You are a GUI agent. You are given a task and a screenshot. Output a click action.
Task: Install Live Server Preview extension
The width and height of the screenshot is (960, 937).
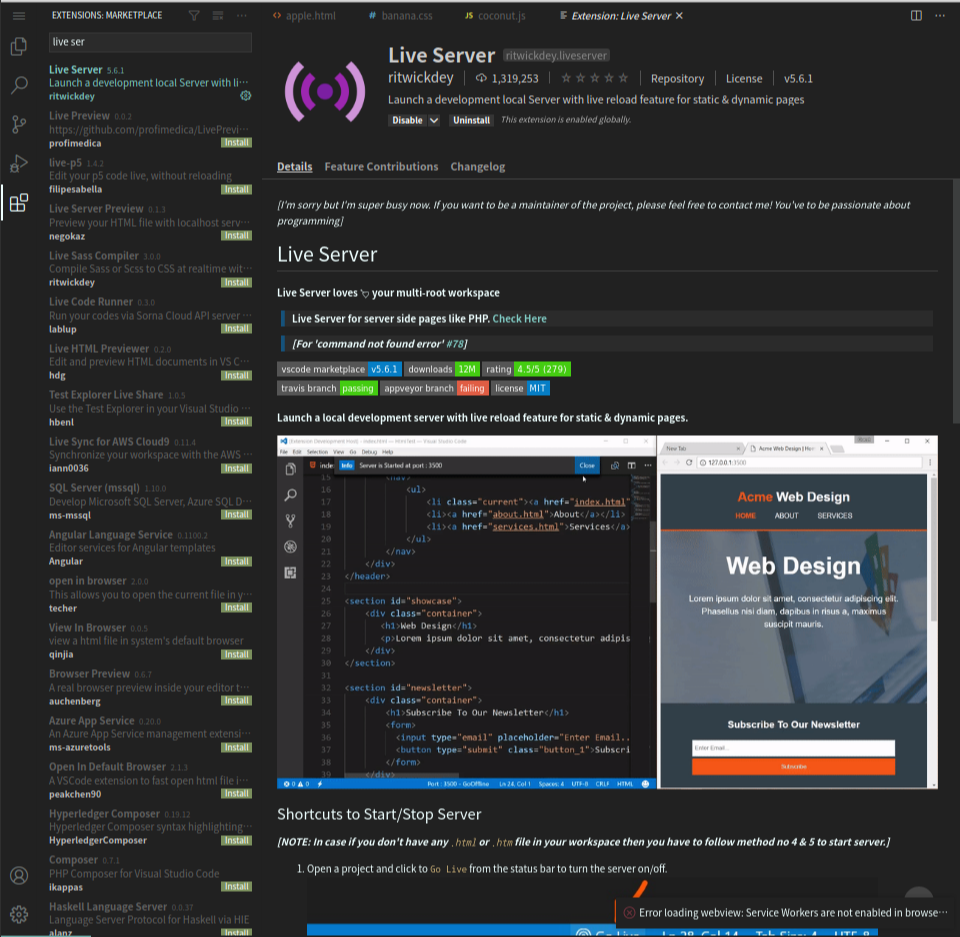236,236
